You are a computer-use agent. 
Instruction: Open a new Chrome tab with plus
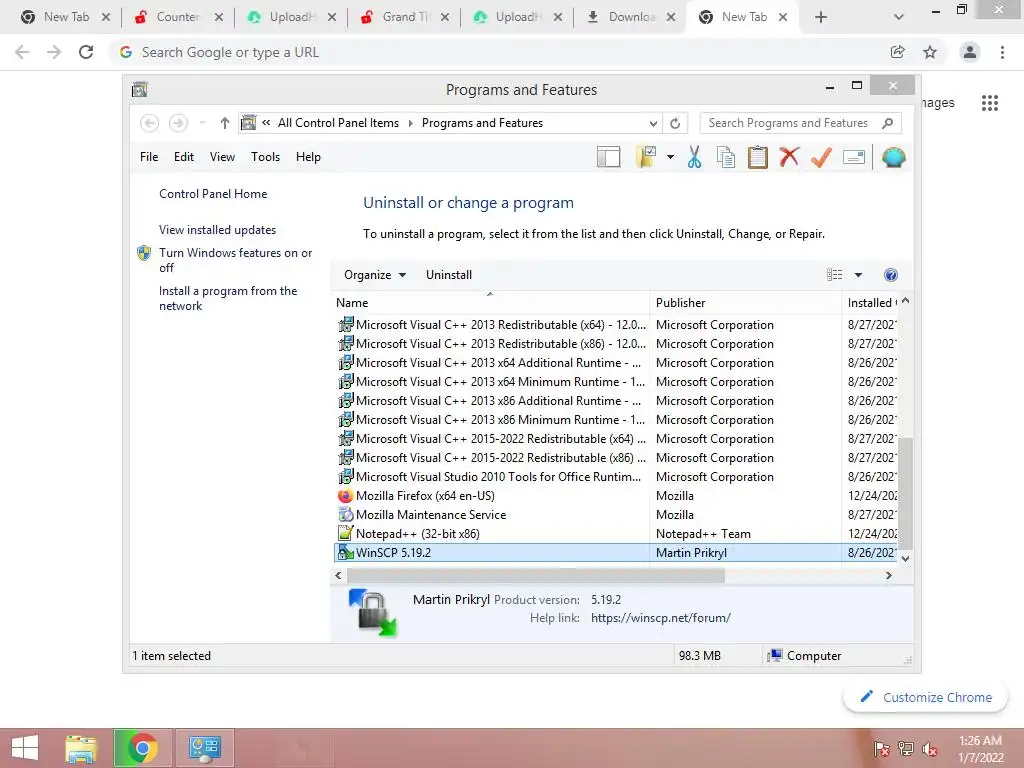click(x=821, y=17)
